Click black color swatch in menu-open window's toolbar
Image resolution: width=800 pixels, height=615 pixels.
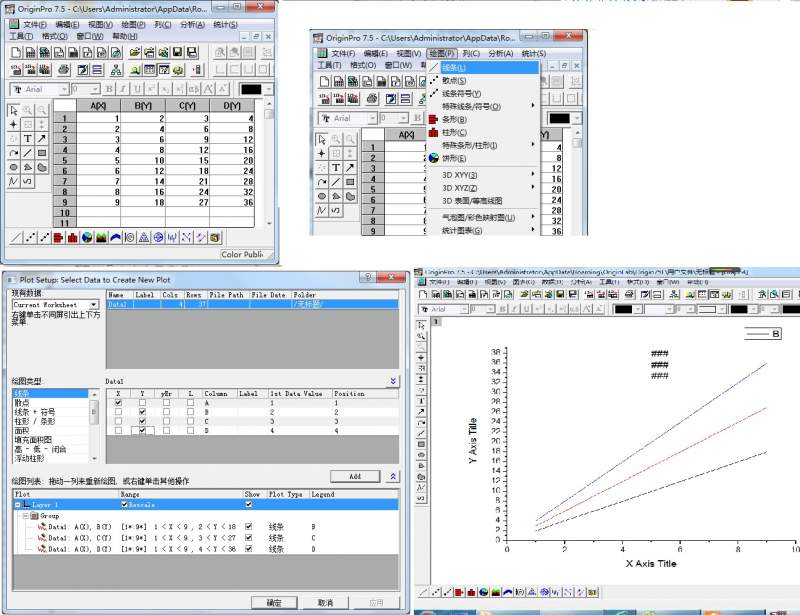point(559,118)
